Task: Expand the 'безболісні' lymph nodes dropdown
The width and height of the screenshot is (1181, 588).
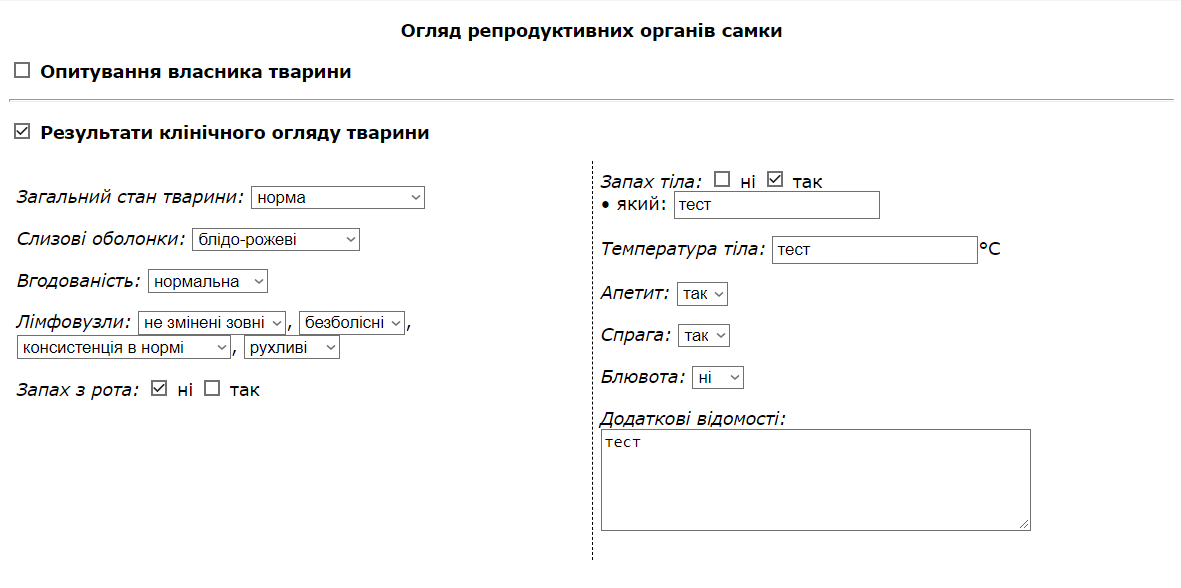Action: 352,323
